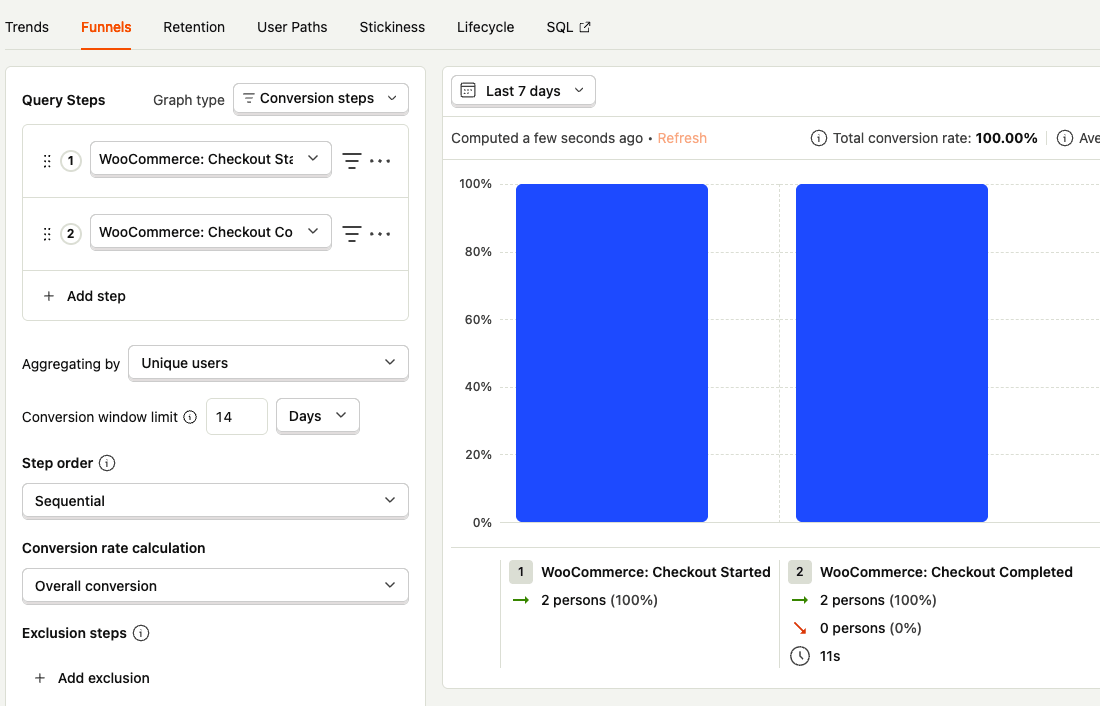Show Conversion window limit info tooltip
1100x706 pixels.
(190, 417)
